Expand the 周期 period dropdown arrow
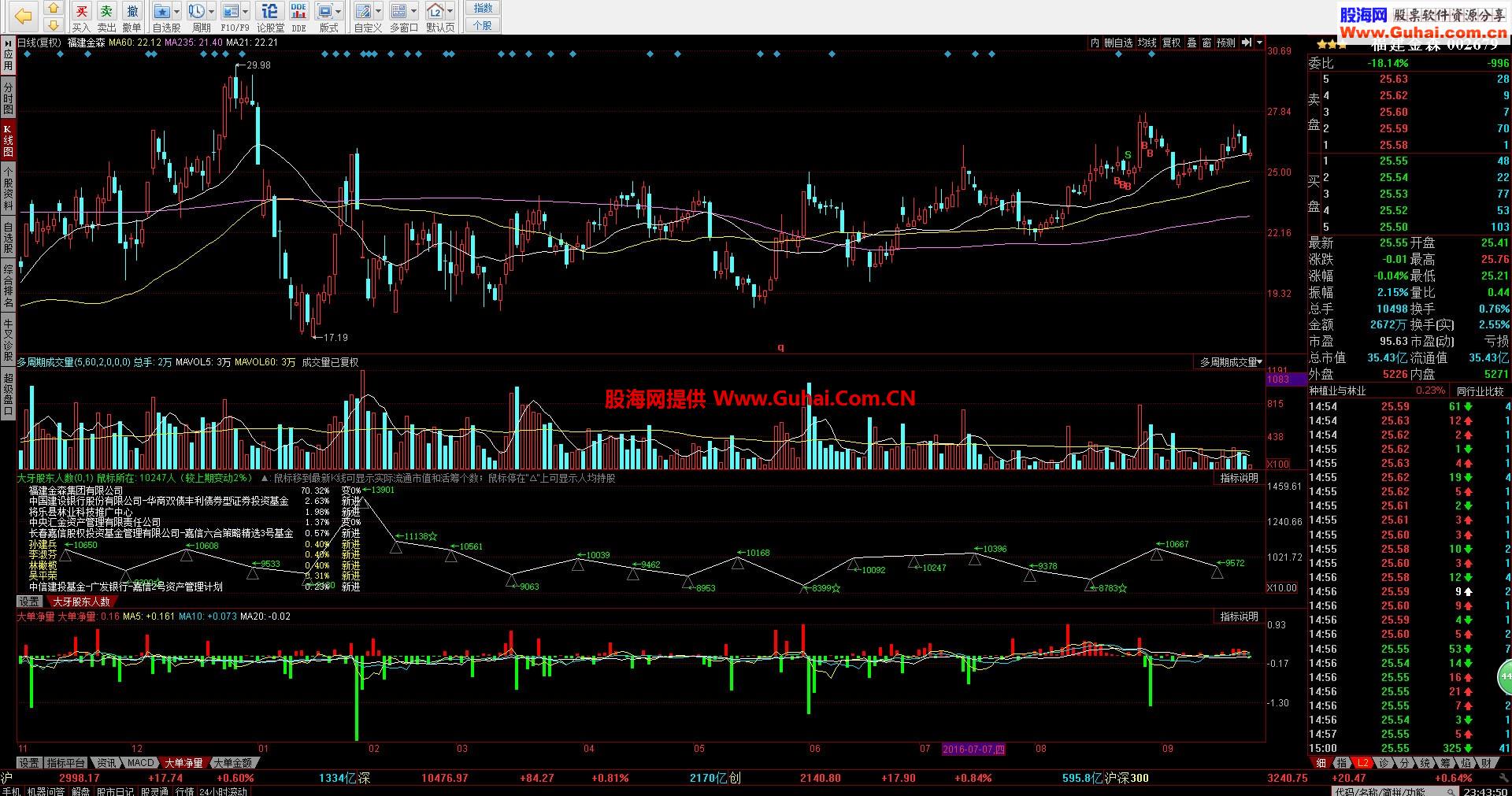The height and width of the screenshot is (796, 1512). pos(211,12)
